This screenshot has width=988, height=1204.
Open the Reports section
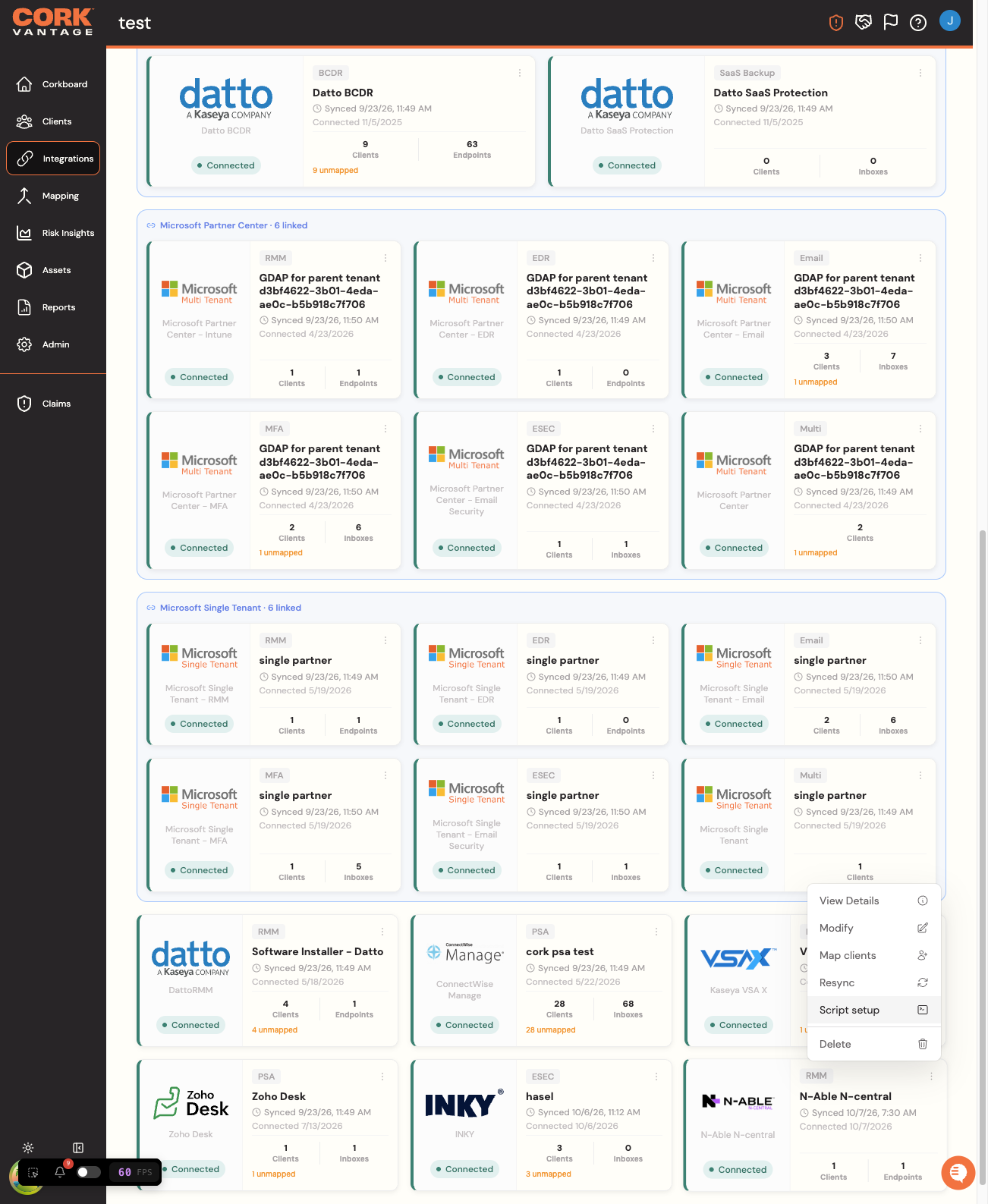point(53,307)
